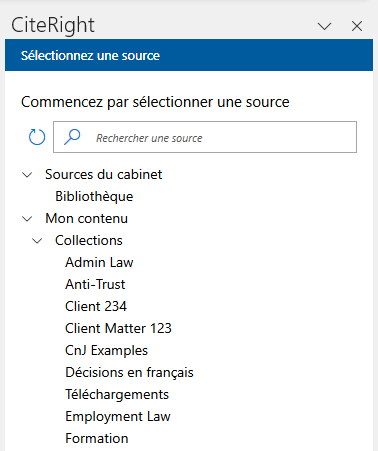This screenshot has width=378, height=451.
Task: Click the Mon contenu label
Action: click(x=87, y=219)
